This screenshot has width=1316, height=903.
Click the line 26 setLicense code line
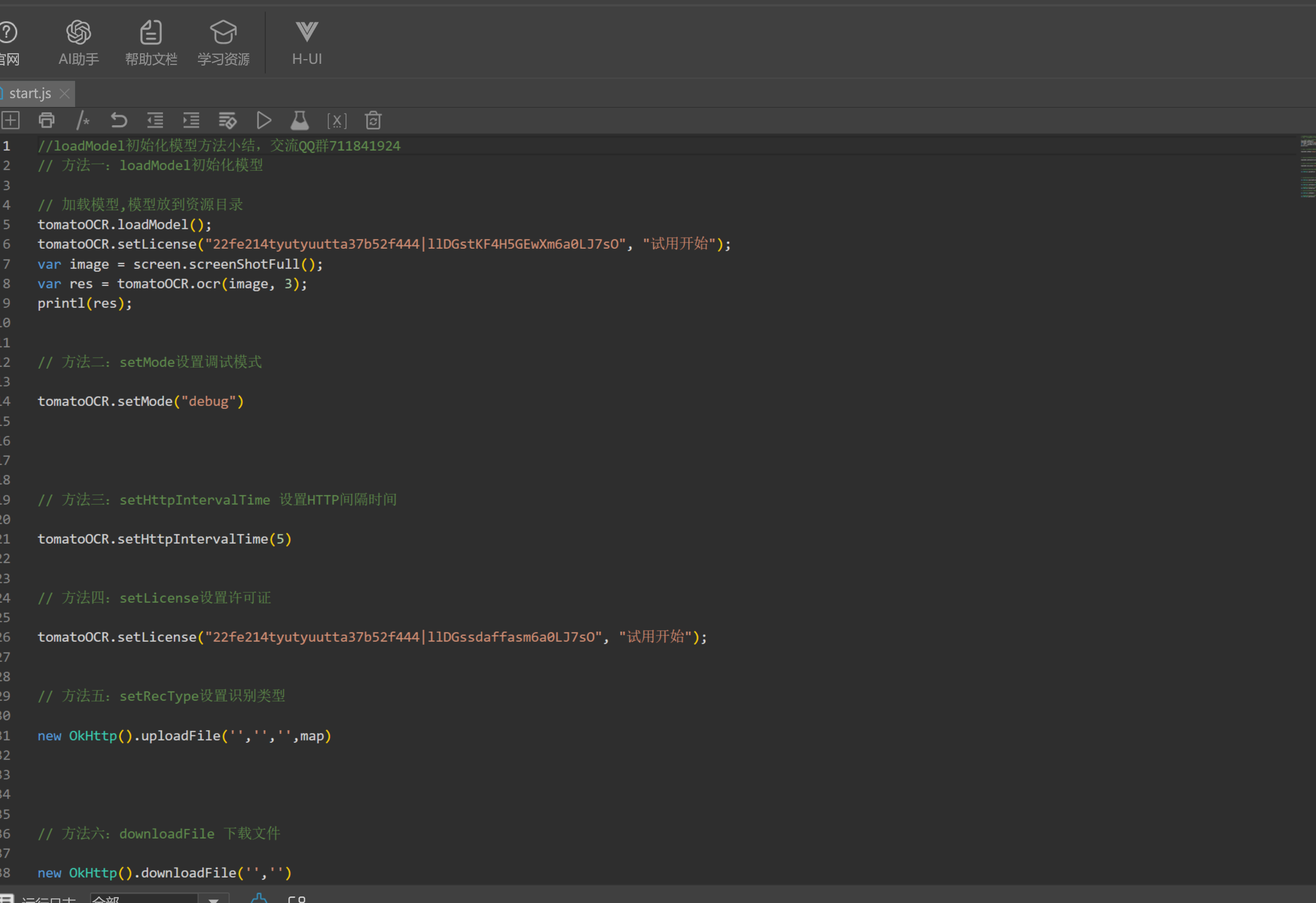point(373,637)
